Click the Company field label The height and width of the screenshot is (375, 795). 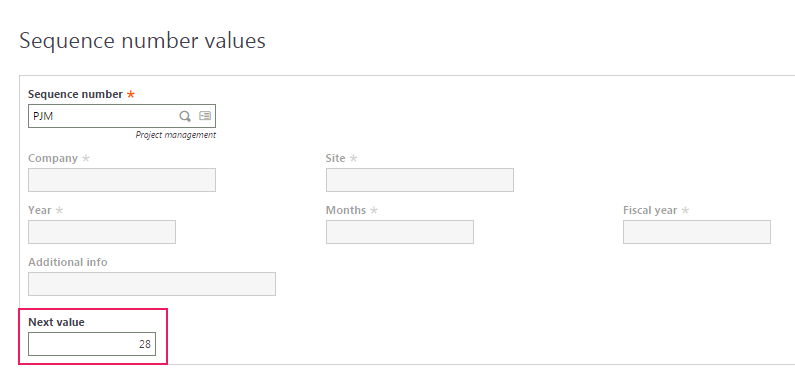[x=53, y=158]
